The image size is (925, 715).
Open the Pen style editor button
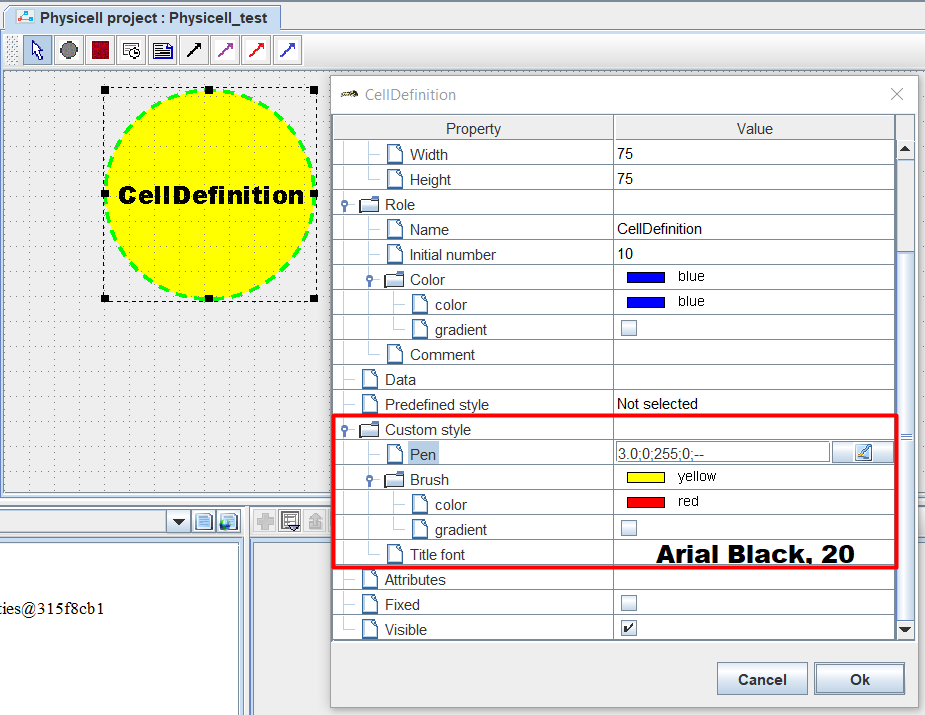[862, 452]
